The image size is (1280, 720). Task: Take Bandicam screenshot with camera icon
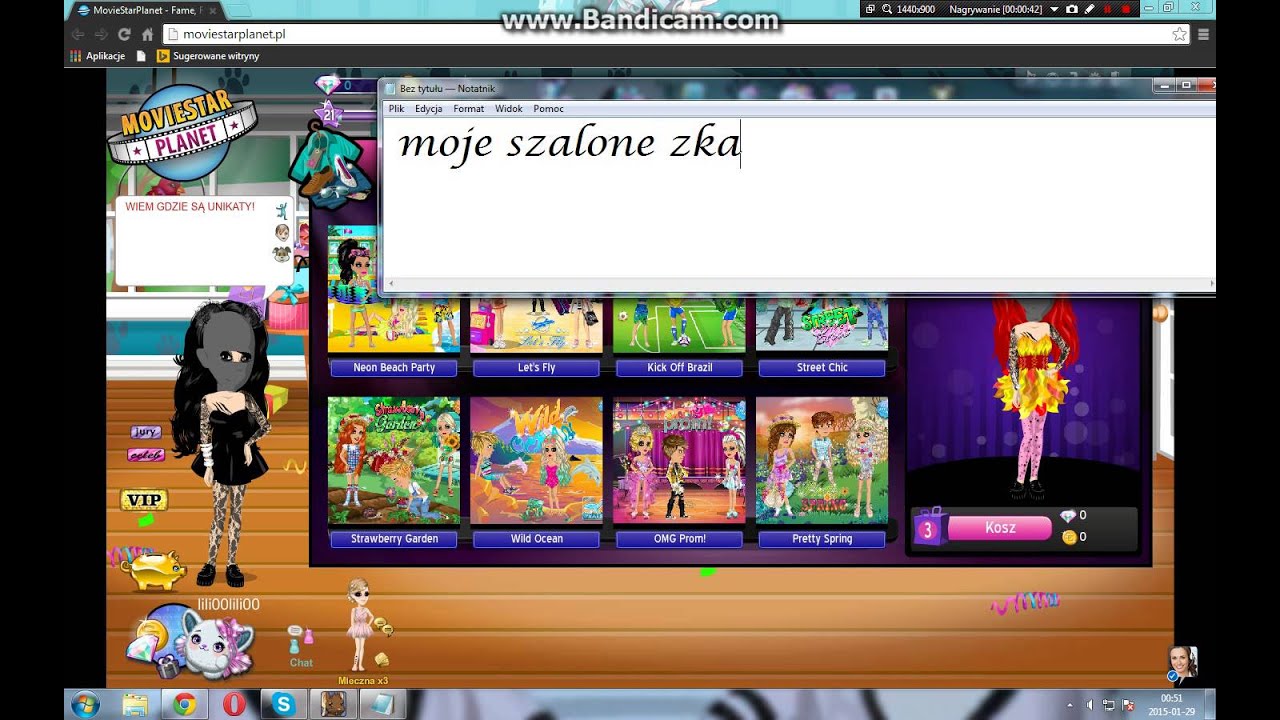pos(1072,9)
